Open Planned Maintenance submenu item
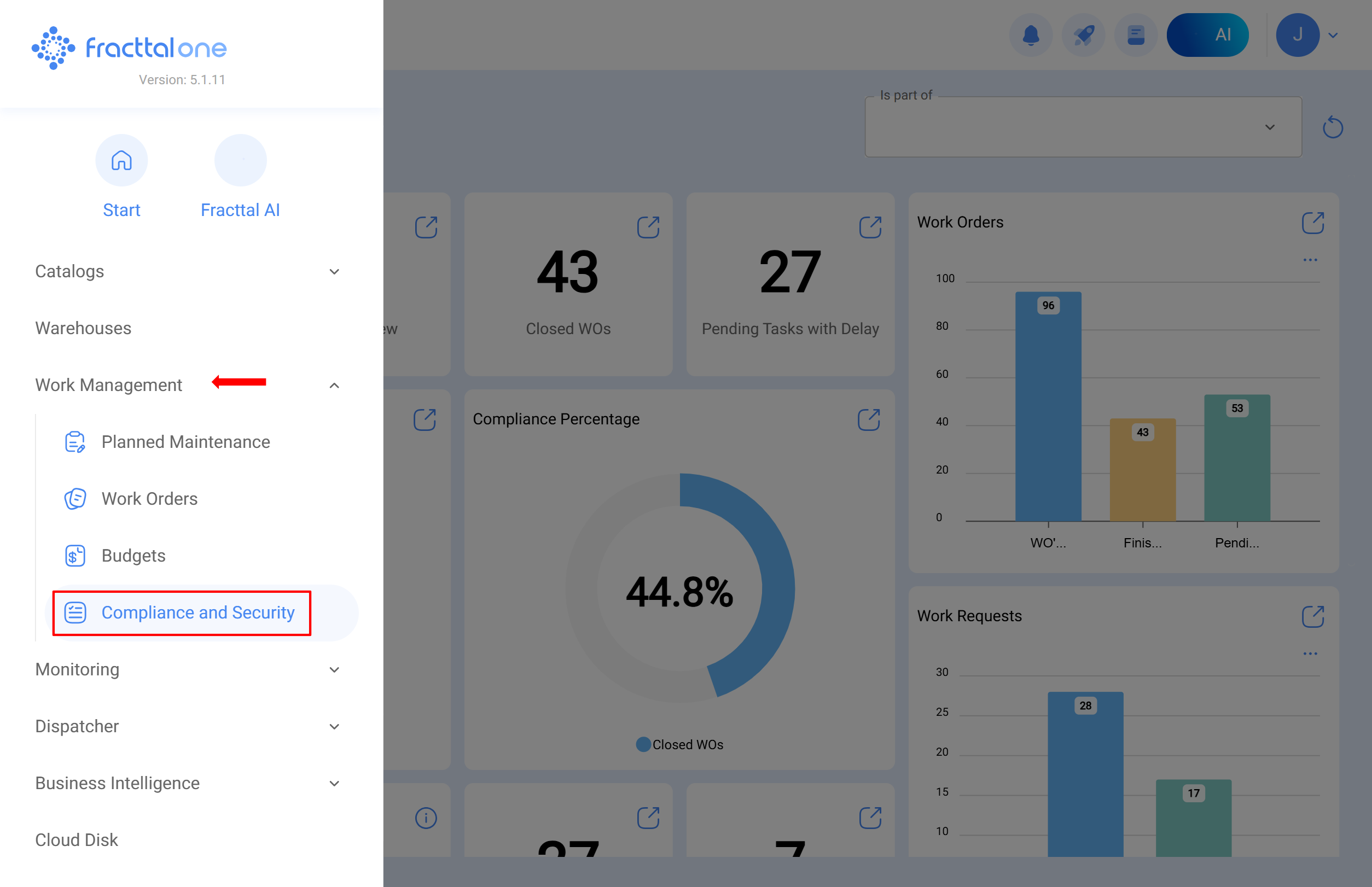The width and height of the screenshot is (1372, 887). 185,442
